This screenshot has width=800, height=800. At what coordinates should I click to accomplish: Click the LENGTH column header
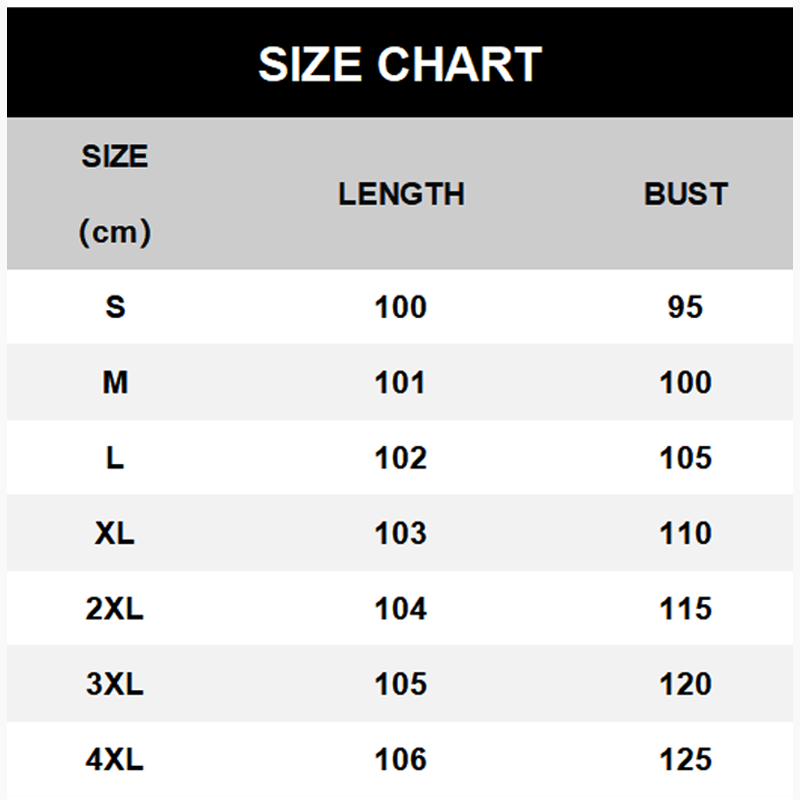401,194
